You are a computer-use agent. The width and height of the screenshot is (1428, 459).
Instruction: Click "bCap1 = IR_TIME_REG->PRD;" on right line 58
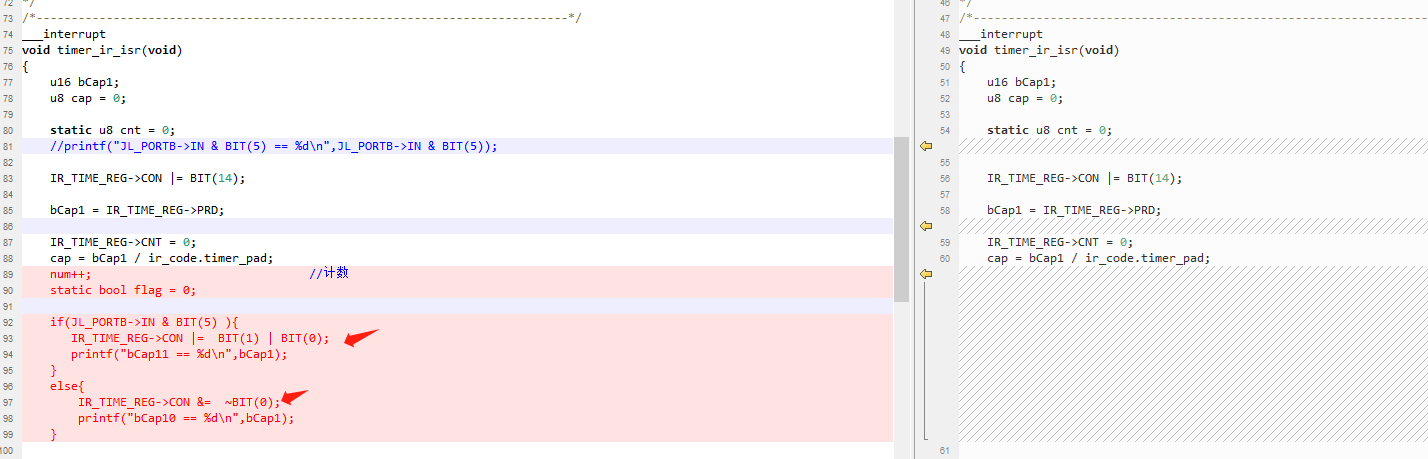[x=1074, y=210]
